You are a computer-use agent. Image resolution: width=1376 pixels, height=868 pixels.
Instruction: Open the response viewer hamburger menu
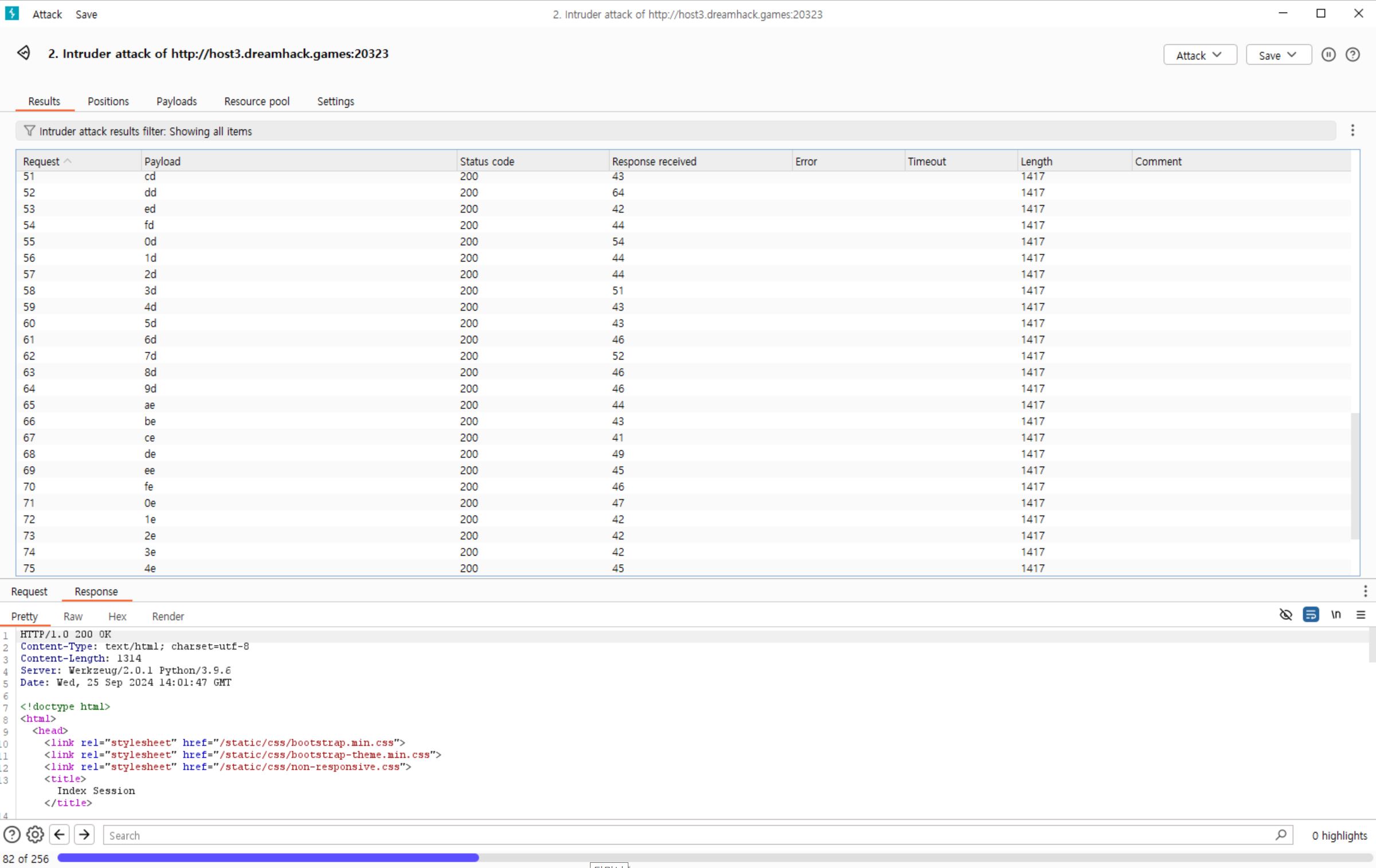tap(1361, 615)
